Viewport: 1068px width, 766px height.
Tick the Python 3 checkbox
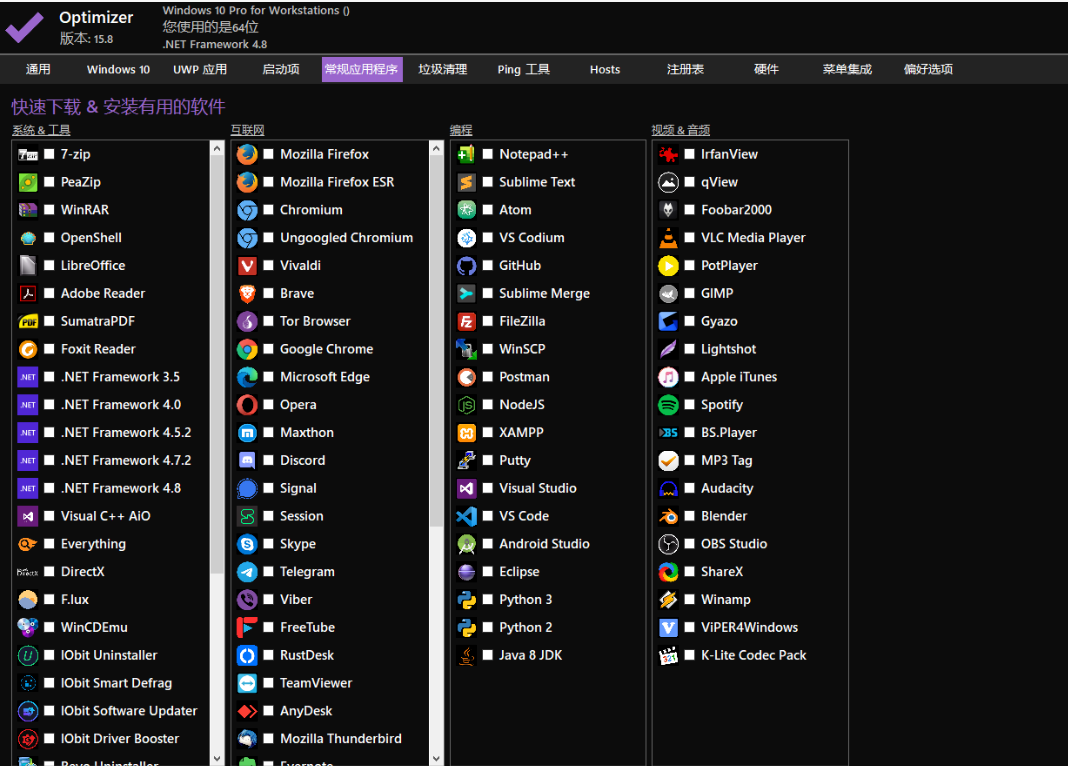point(488,600)
